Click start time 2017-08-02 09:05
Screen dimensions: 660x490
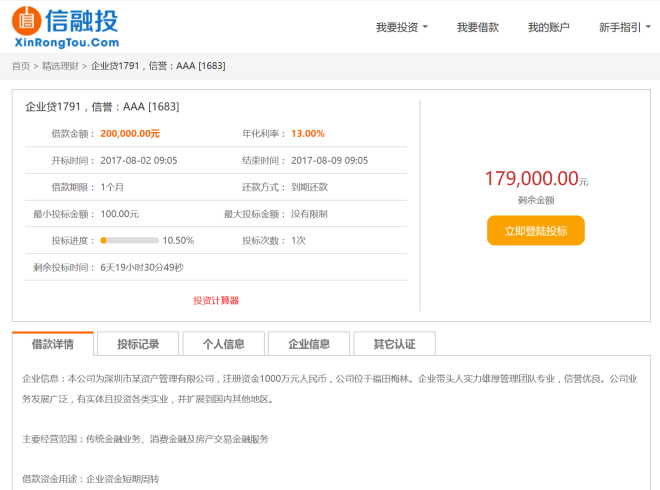[138, 160]
